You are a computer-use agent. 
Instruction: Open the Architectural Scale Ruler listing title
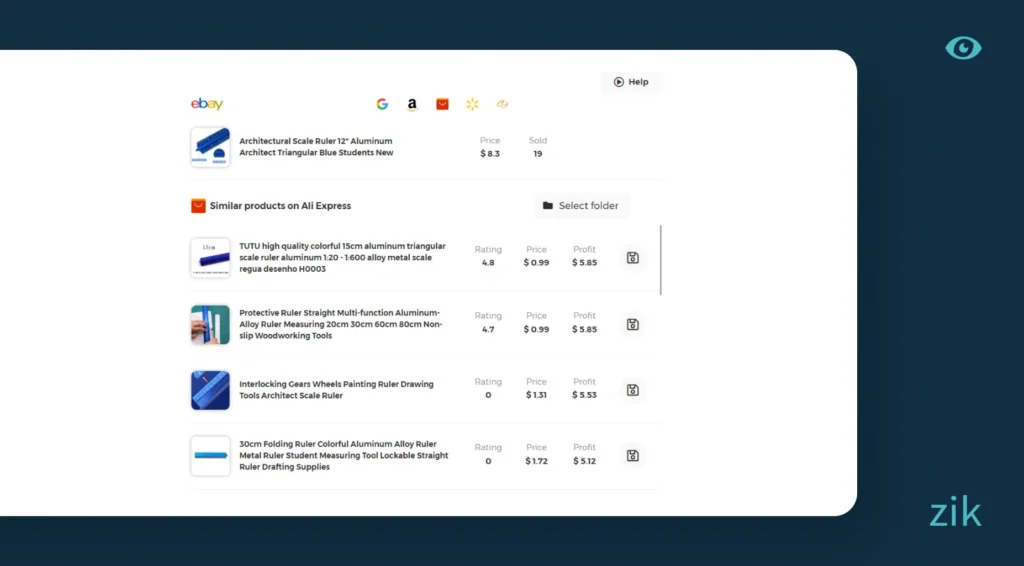pos(316,147)
